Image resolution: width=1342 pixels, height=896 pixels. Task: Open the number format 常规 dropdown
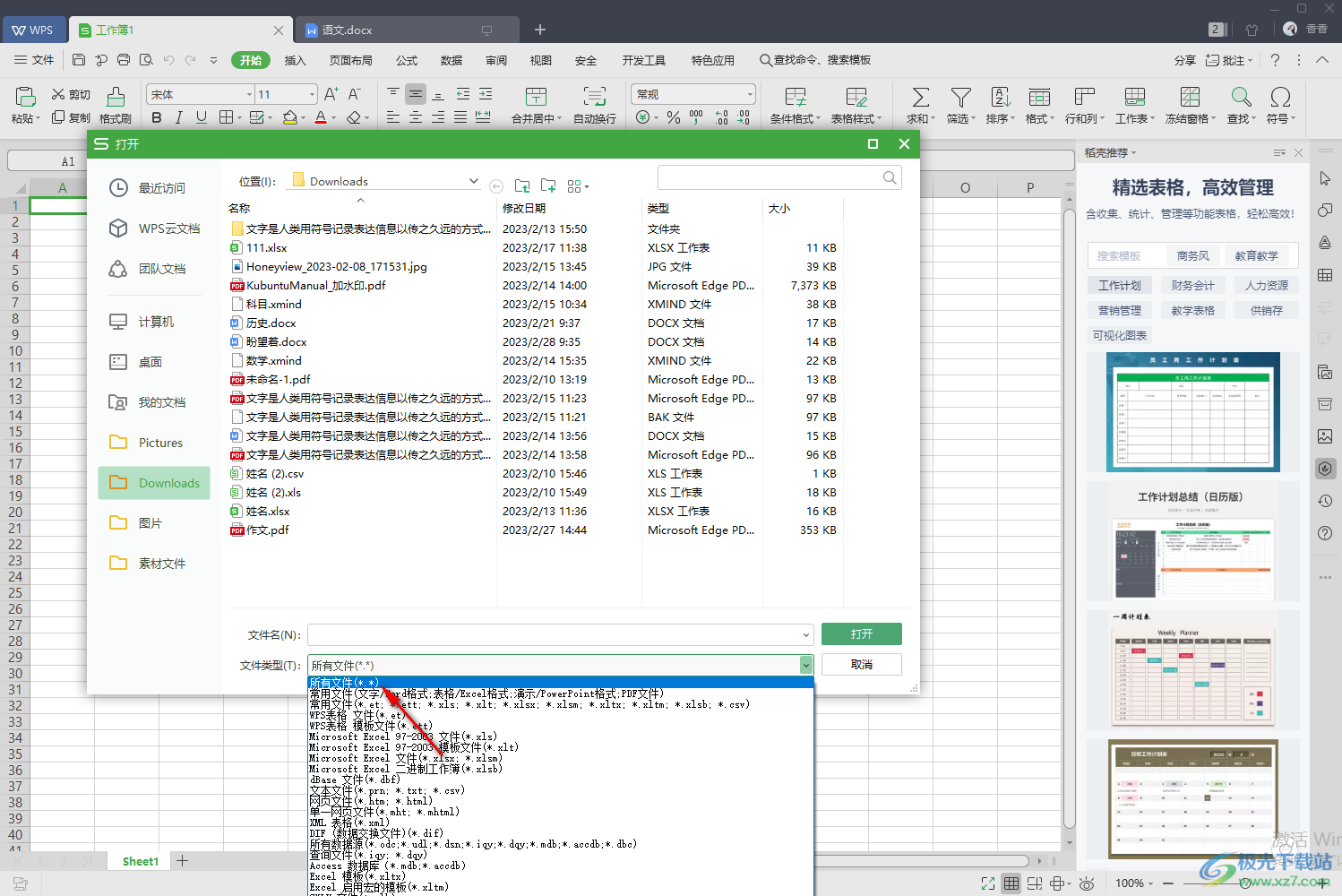750,94
